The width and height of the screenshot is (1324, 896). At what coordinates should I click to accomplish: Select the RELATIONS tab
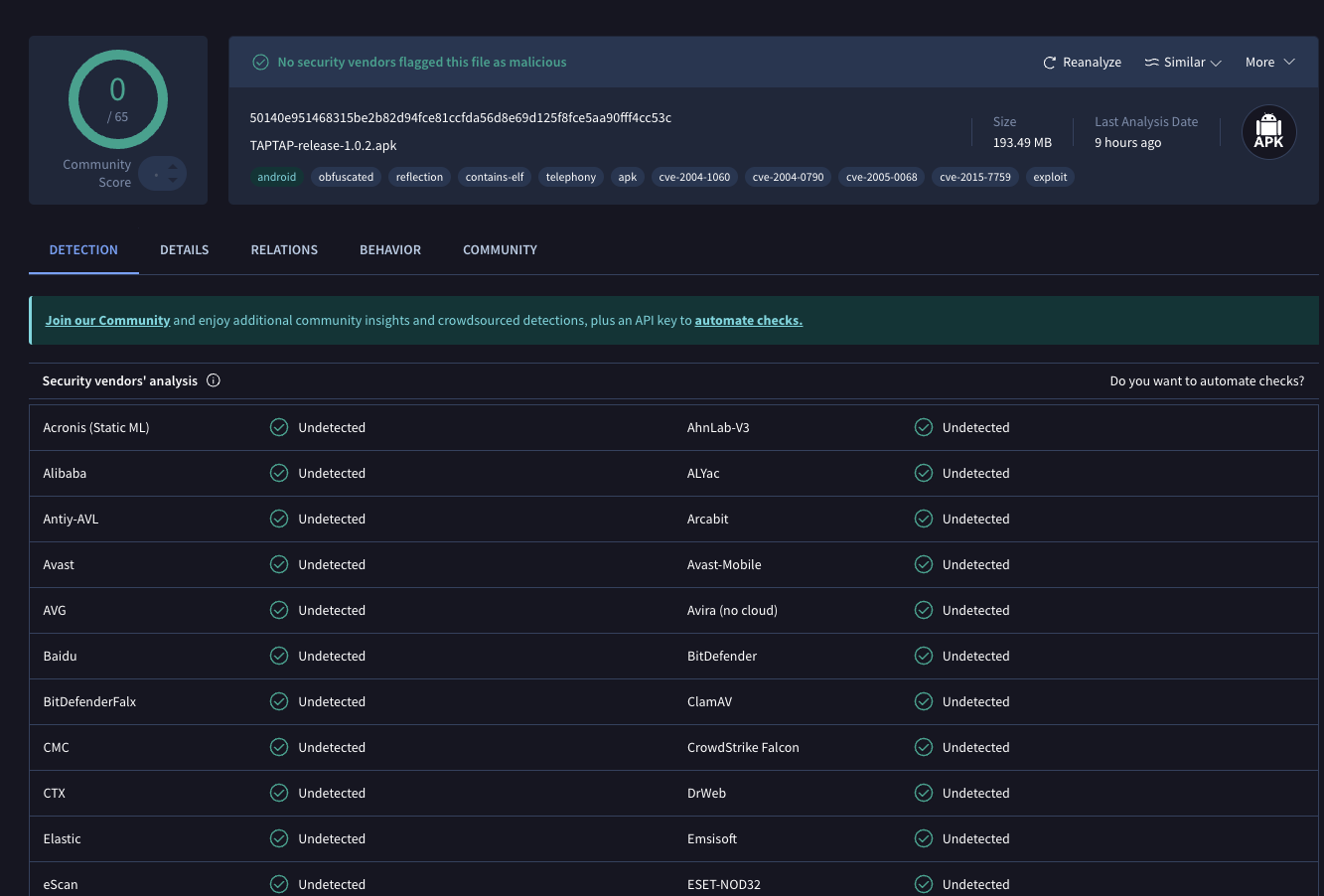(284, 249)
